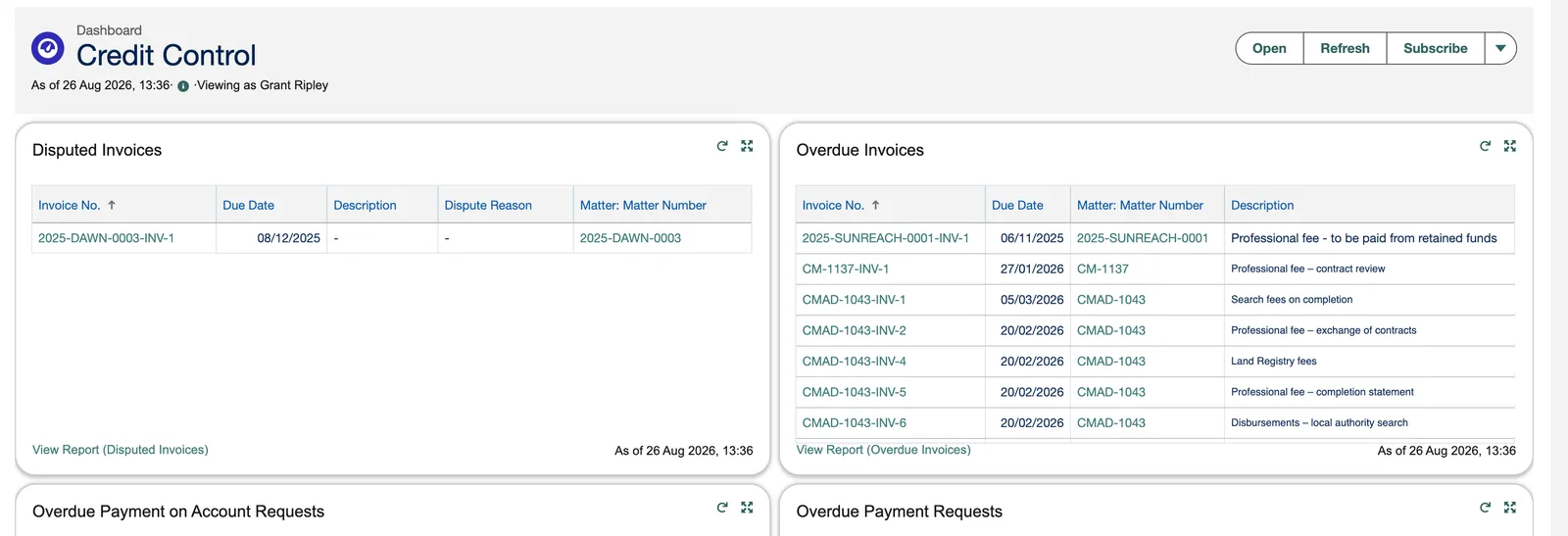Sort Disputed Invoices by Invoice No. arrow

tap(112, 205)
